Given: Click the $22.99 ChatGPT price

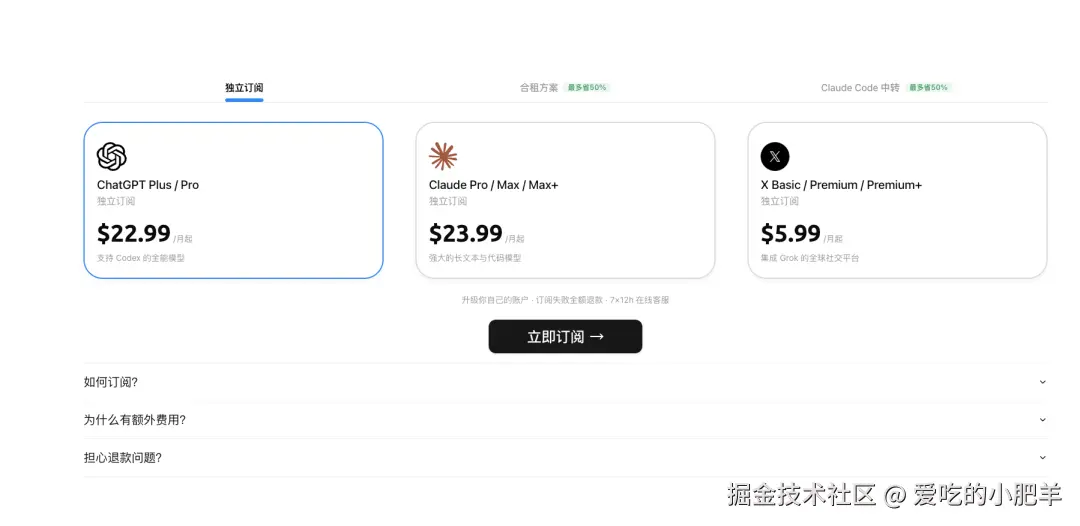Looking at the screenshot, I should click(x=134, y=234).
